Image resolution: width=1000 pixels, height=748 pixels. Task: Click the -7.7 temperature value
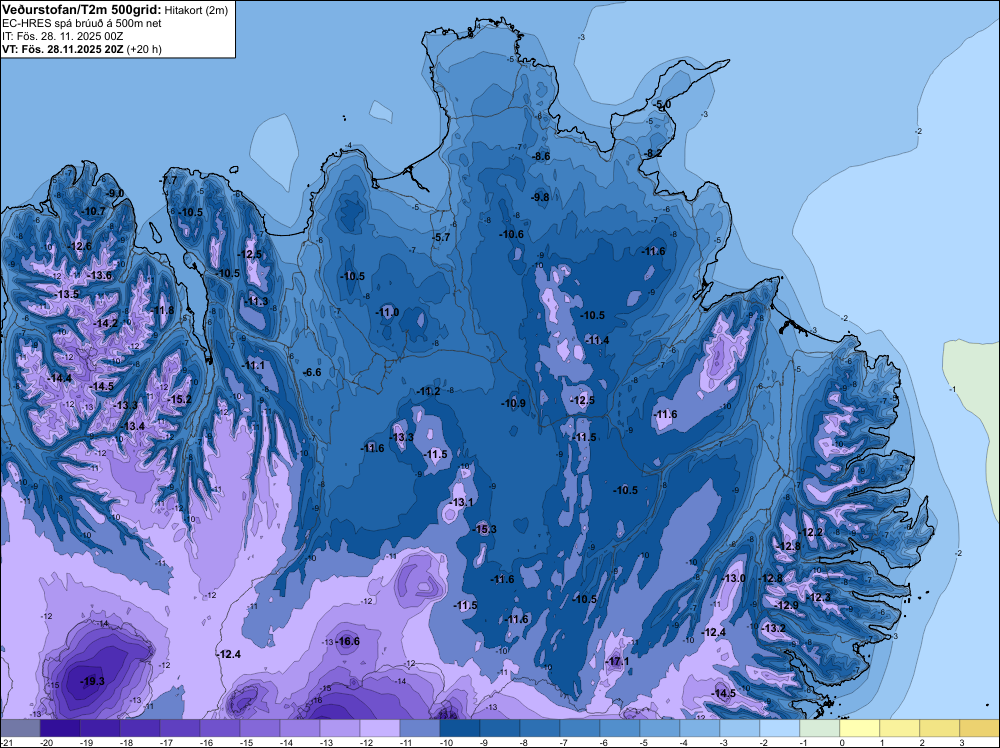(168, 180)
